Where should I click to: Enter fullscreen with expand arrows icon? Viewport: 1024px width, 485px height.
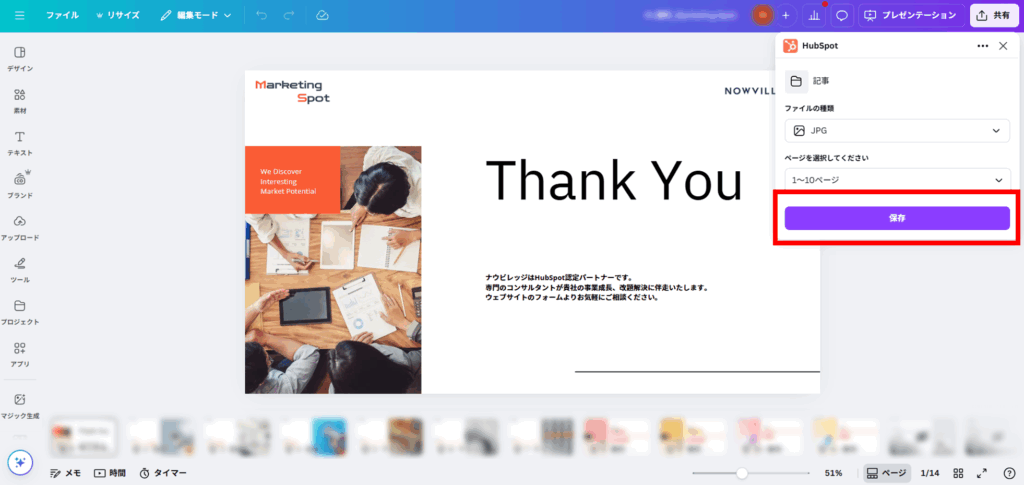pos(982,473)
